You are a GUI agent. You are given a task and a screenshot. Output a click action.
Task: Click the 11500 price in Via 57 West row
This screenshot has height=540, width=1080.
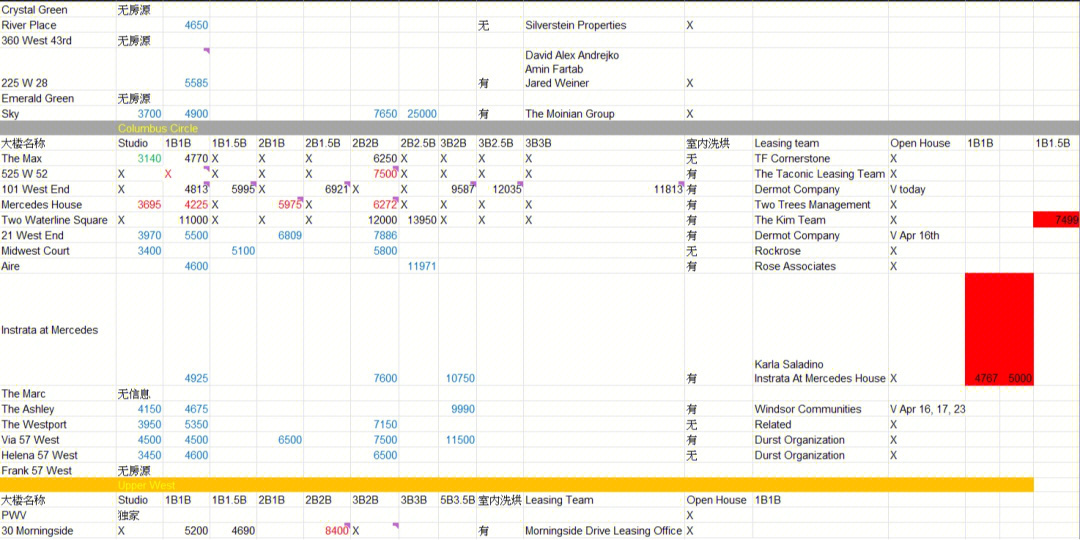(x=461, y=440)
